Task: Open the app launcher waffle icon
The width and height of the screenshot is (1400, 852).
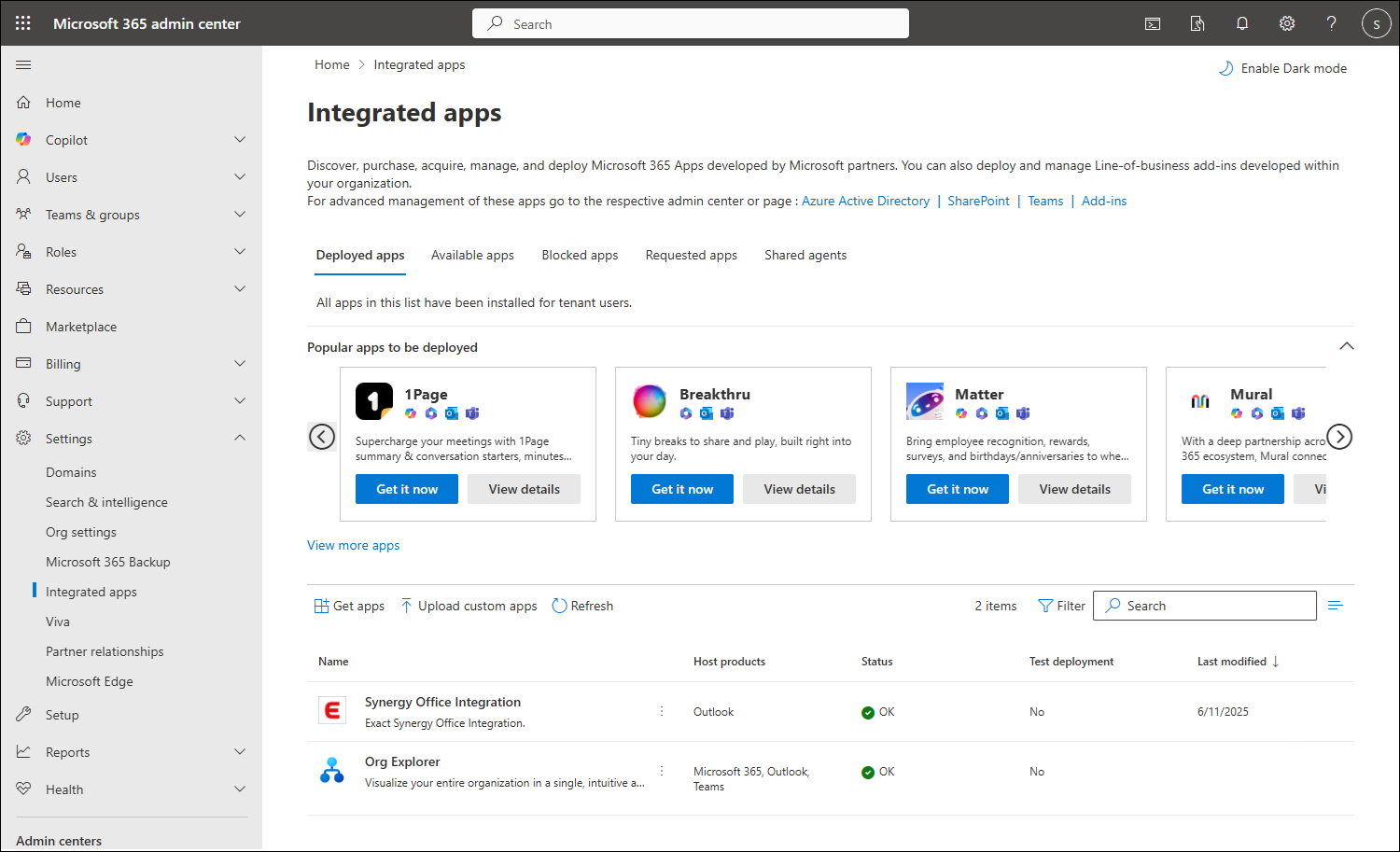Action: click(23, 23)
